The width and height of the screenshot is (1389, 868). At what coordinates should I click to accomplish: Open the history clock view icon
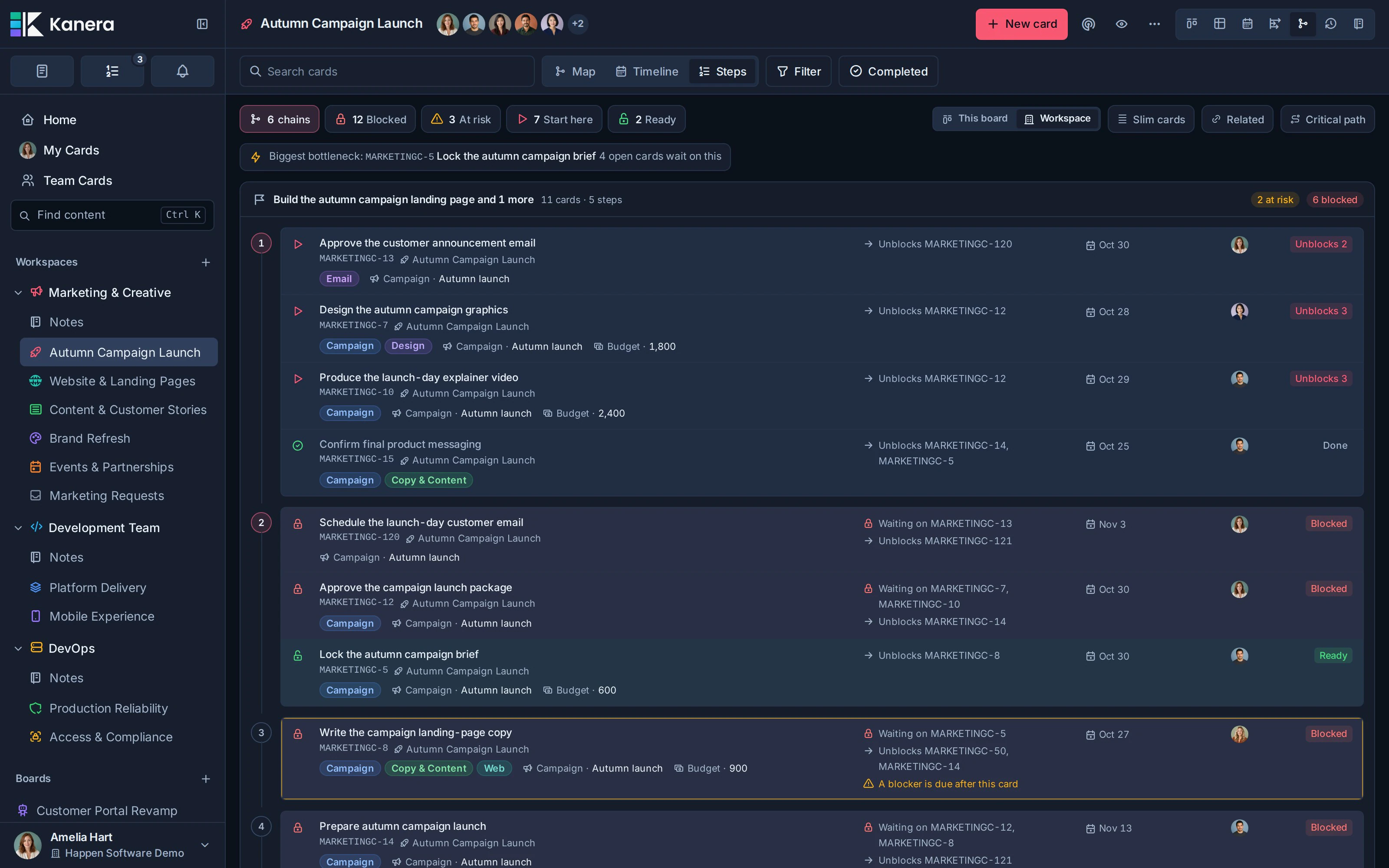(1330, 24)
